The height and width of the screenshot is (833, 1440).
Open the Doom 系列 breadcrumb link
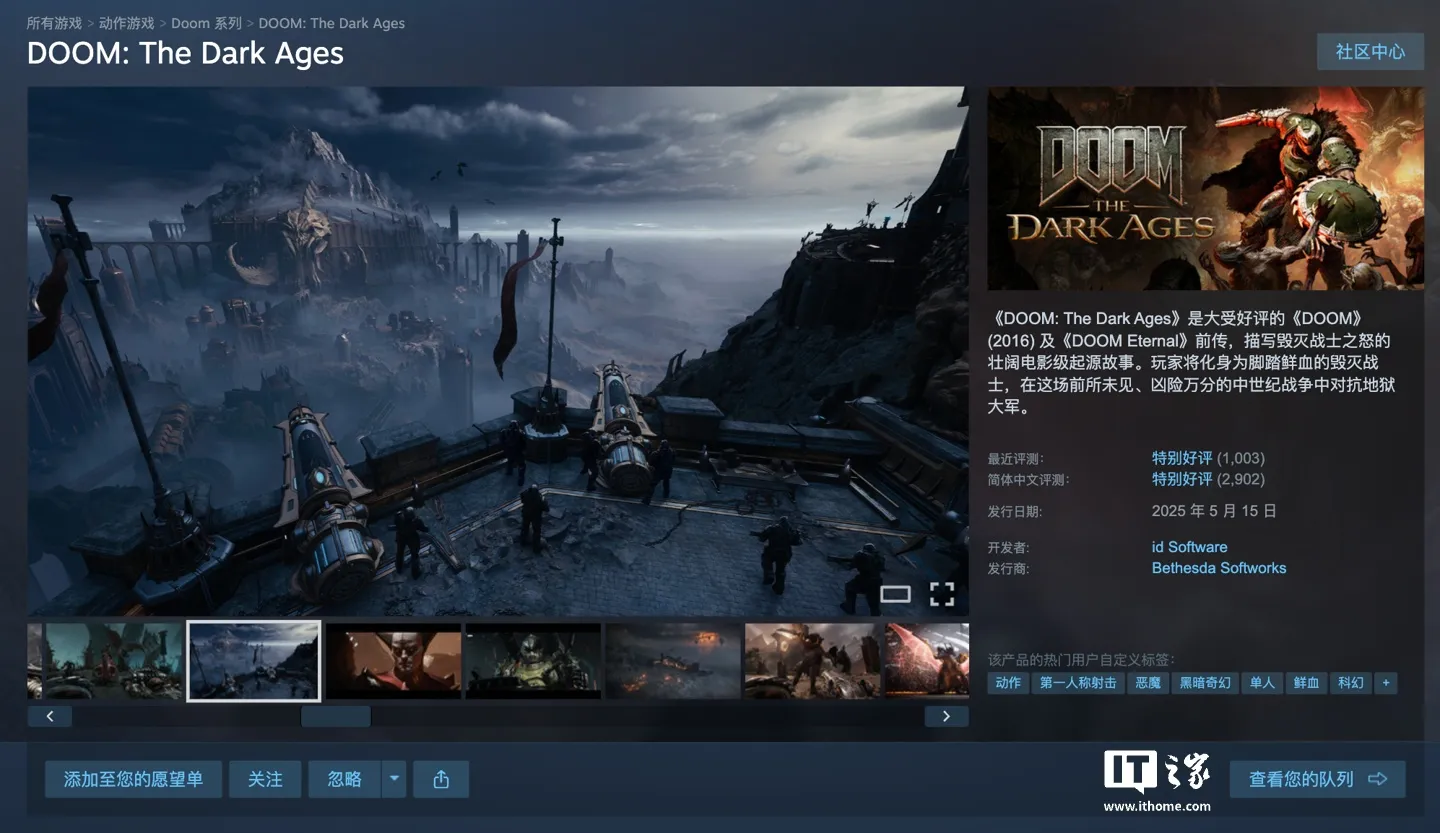[x=206, y=23]
